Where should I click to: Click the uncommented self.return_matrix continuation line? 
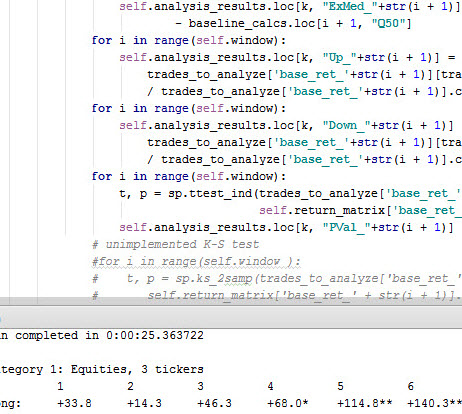[361, 211]
